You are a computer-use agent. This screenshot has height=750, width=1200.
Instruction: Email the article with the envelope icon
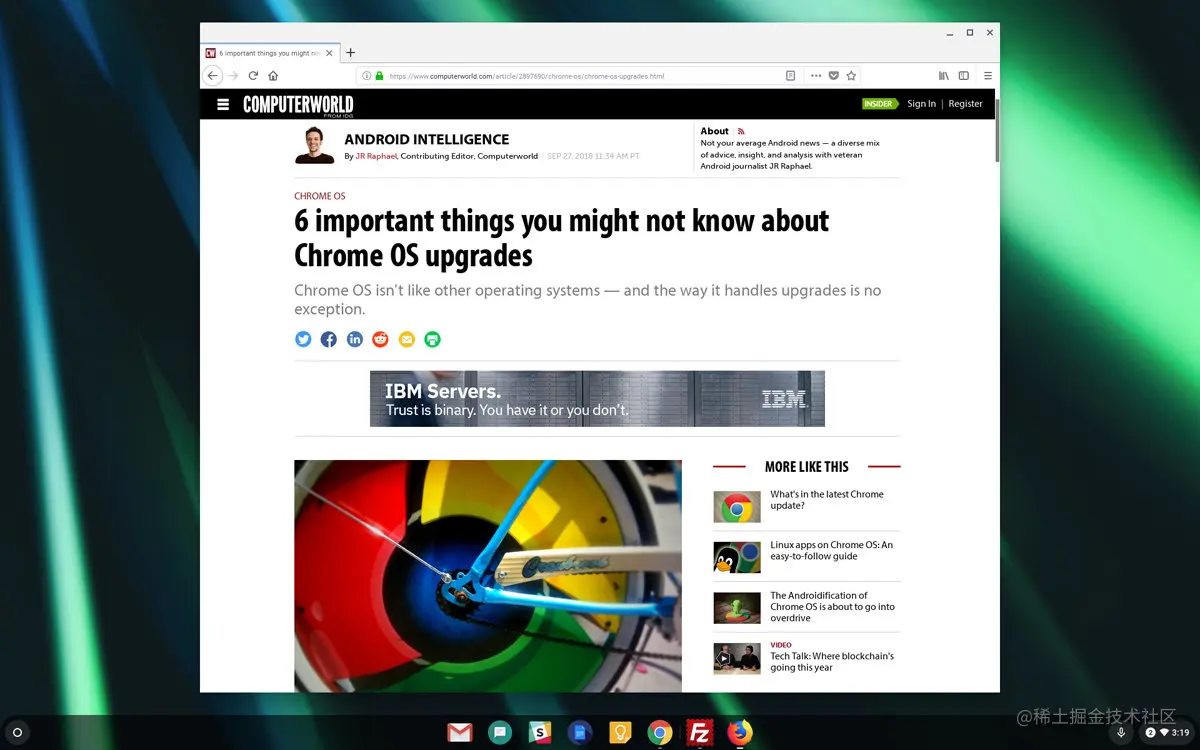(406, 339)
